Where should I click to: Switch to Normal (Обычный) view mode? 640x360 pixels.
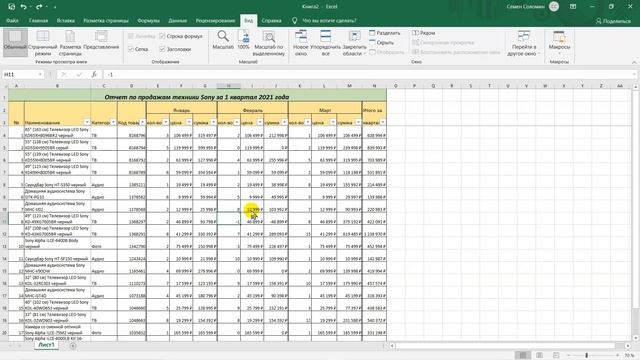(15, 42)
